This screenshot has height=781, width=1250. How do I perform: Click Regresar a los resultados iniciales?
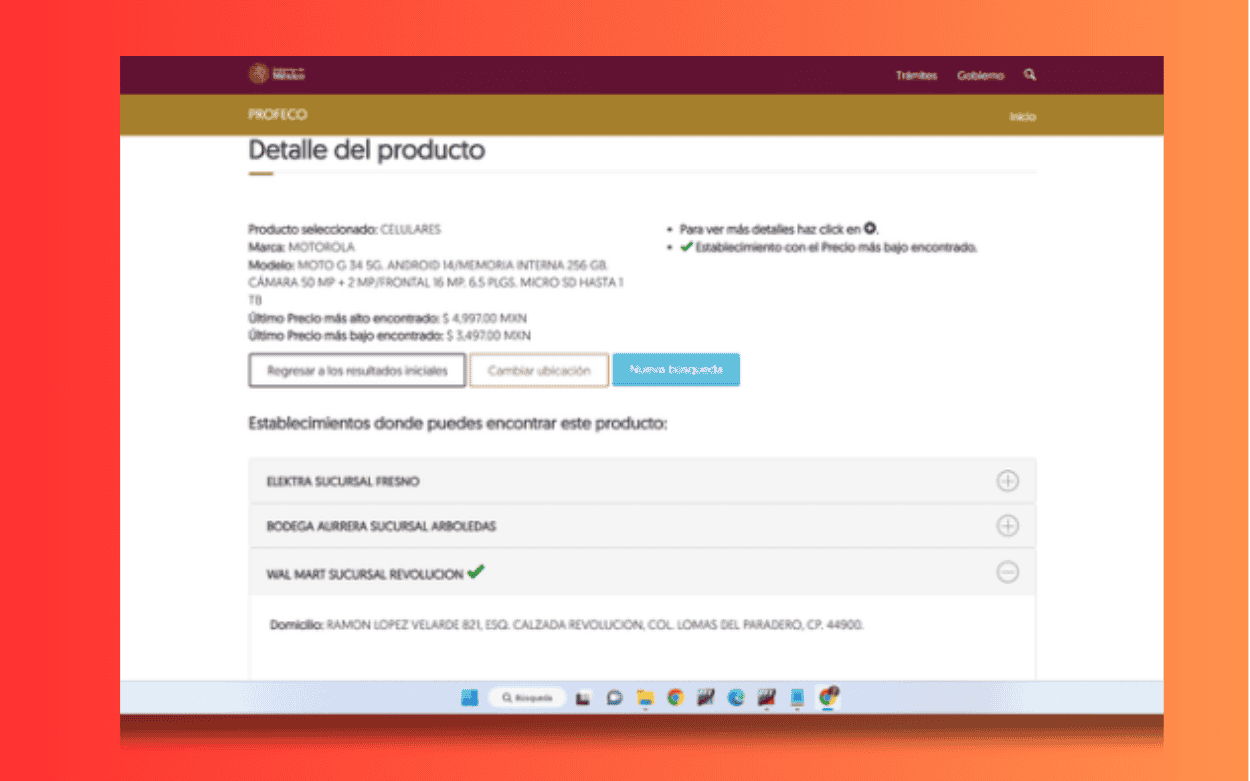(357, 370)
